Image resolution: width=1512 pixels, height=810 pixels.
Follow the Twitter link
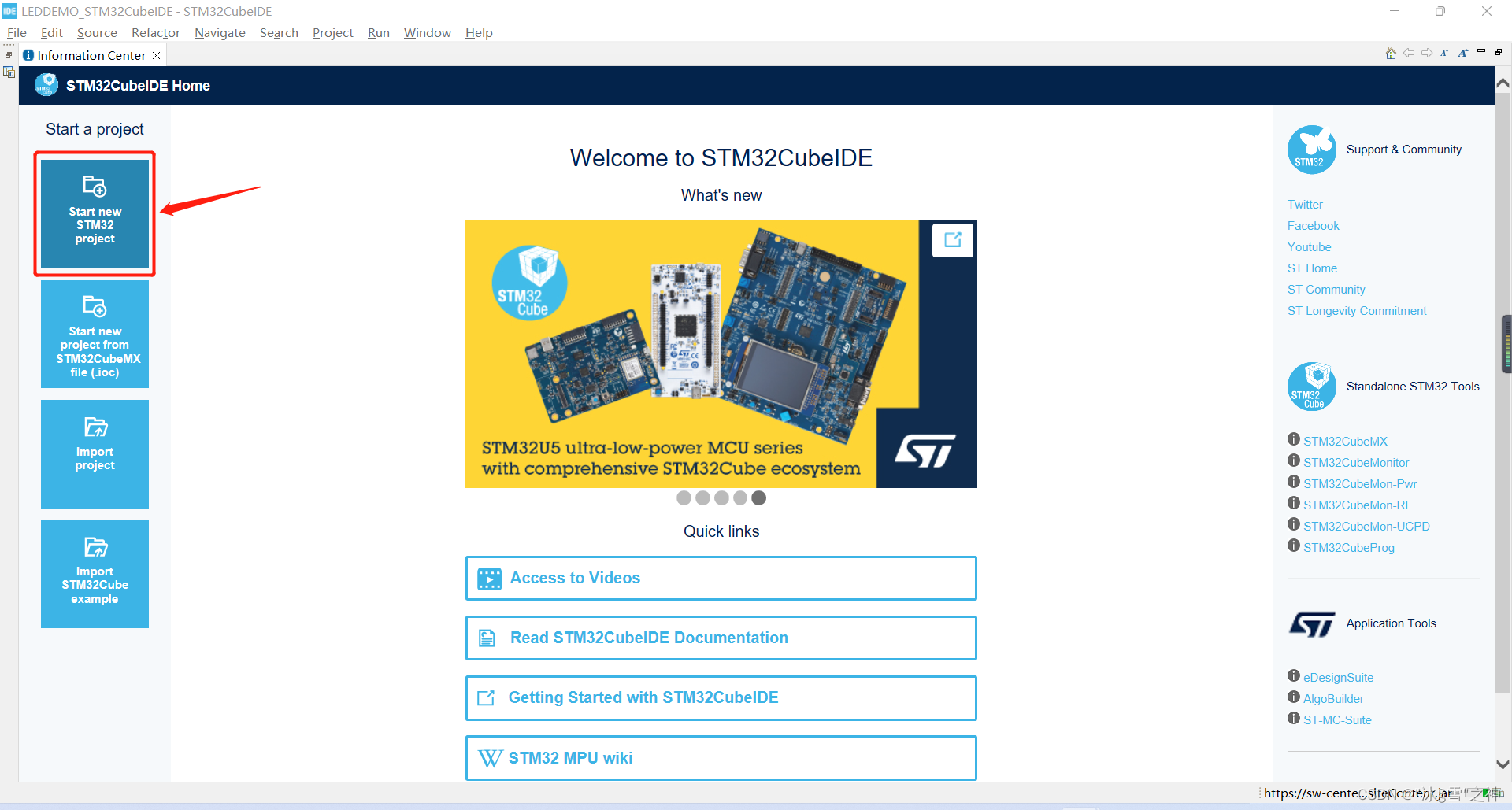point(1305,204)
